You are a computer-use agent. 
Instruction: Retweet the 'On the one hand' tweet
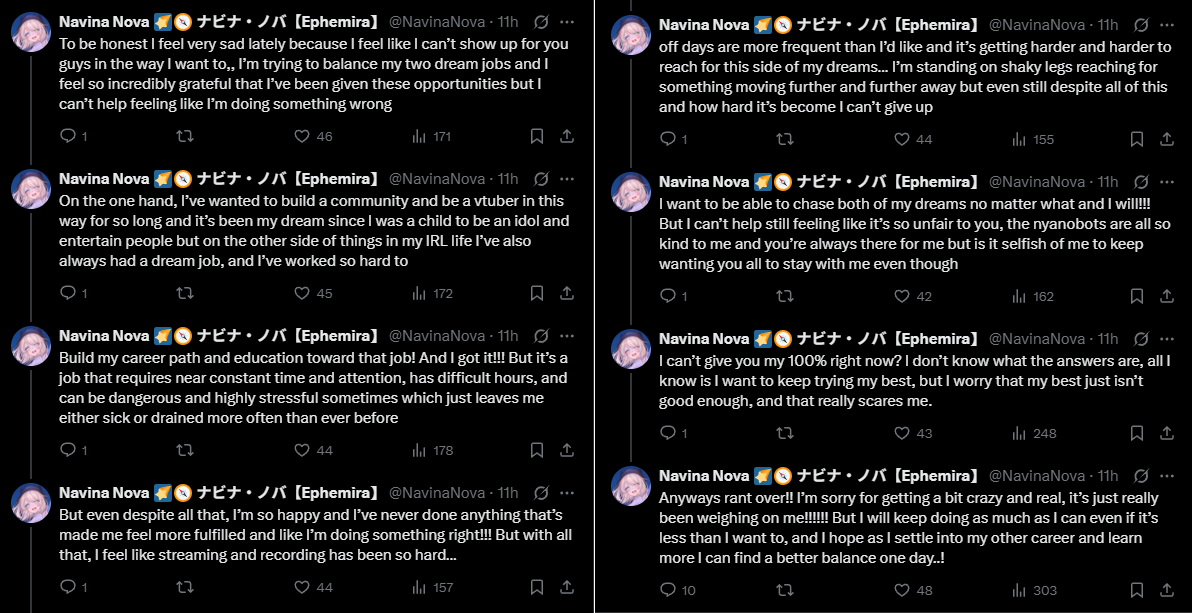click(185, 293)
